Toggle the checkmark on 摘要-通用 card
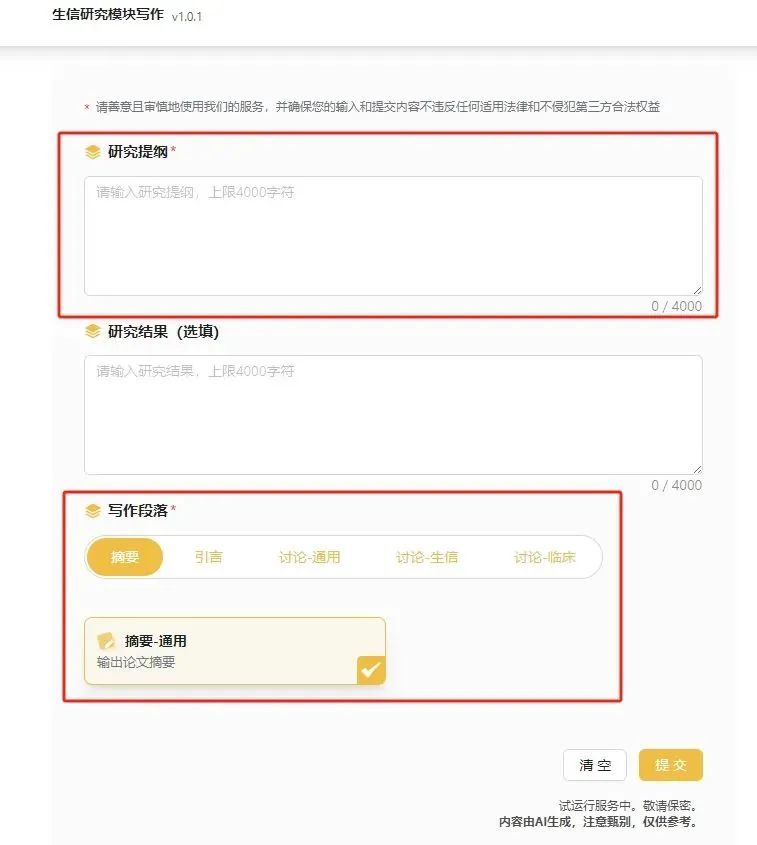Screen dimensions: 757x845 coord(371,670)
